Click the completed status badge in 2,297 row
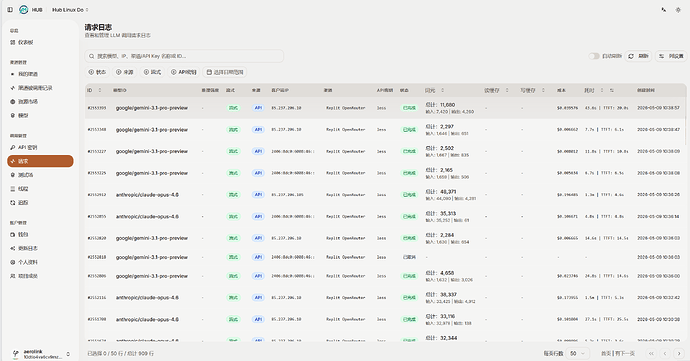This screenshot has height=361, width=690. (409, 129)
